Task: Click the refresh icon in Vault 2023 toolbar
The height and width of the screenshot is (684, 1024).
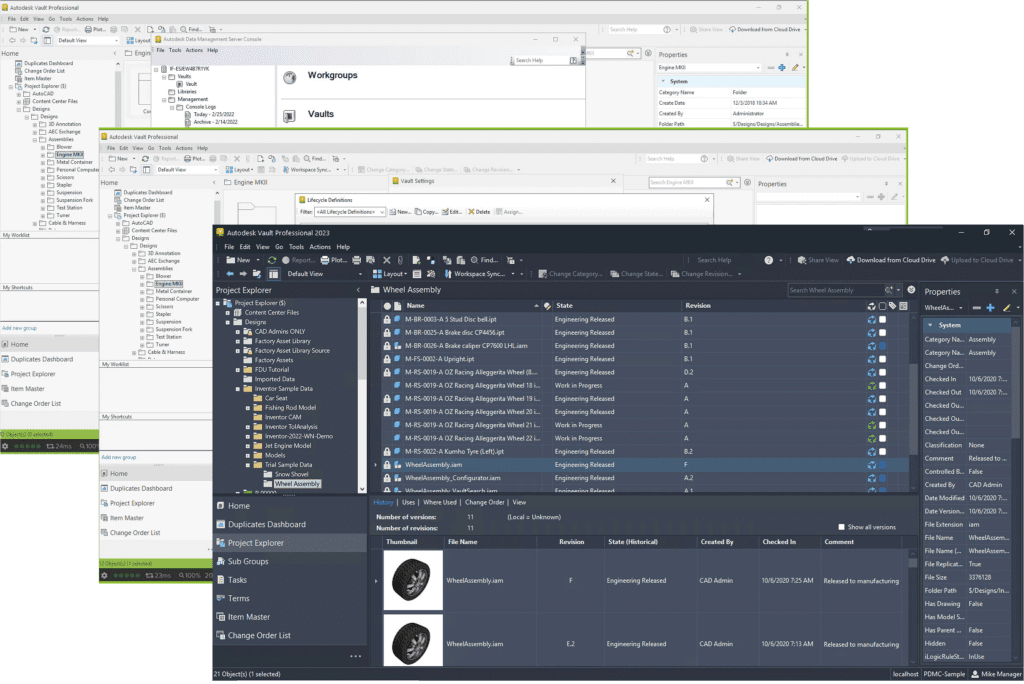Action: [x=273, y=260]
